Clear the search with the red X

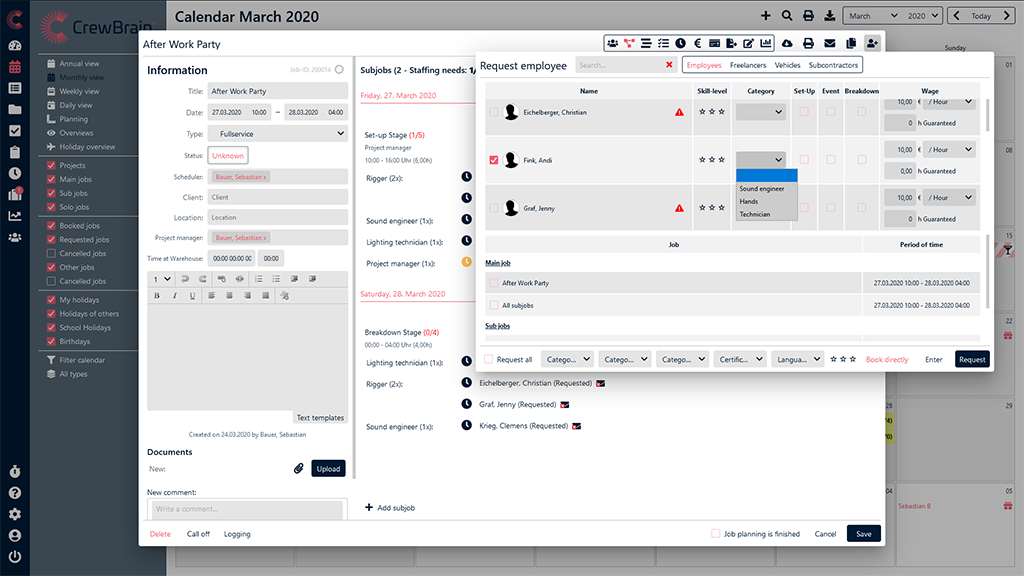669,65
